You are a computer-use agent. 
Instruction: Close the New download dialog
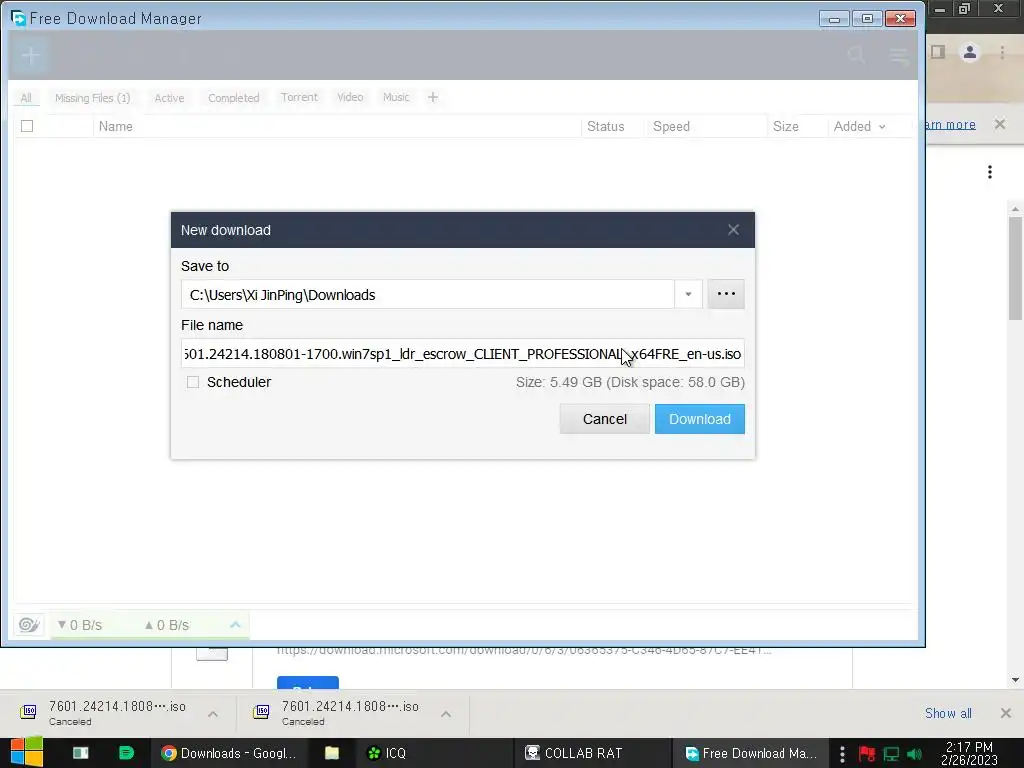click(x=733, y=230)
